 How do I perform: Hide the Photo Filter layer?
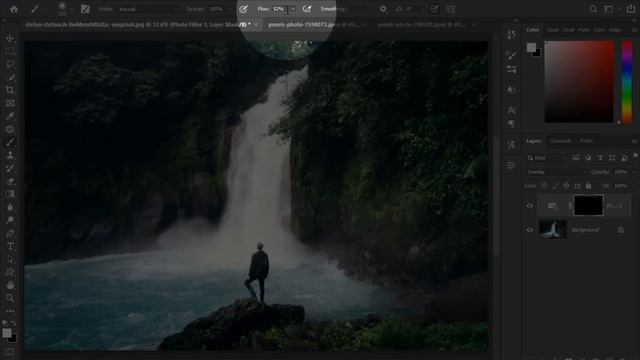click(529, 206)
